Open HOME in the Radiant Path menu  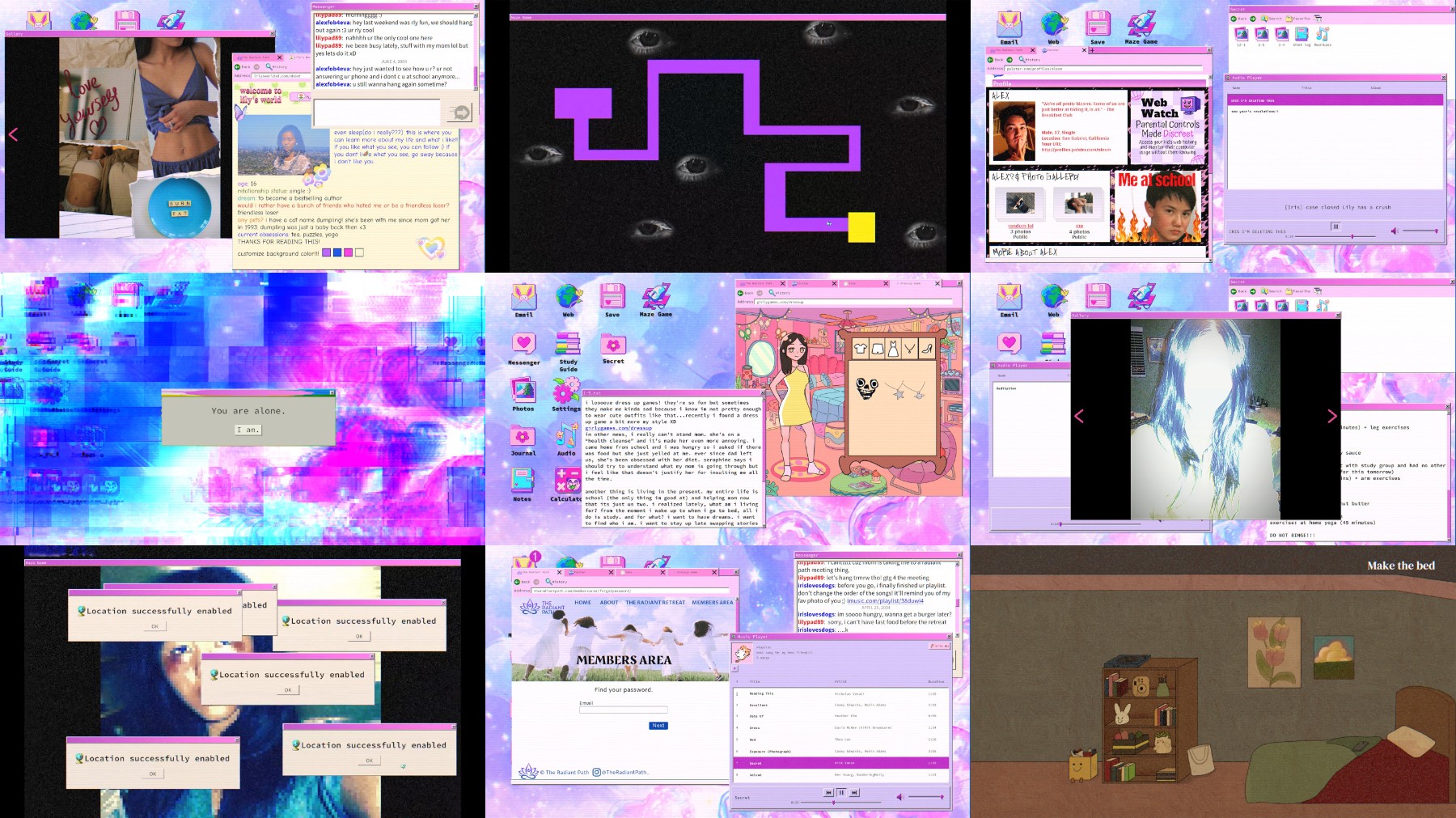click(x=582, y=602)
